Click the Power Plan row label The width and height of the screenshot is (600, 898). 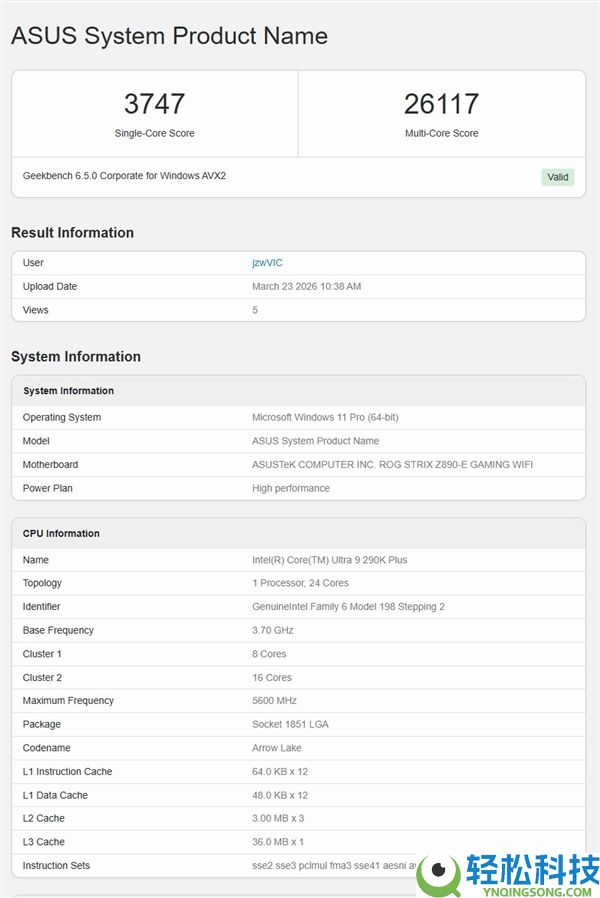point(48,489)
